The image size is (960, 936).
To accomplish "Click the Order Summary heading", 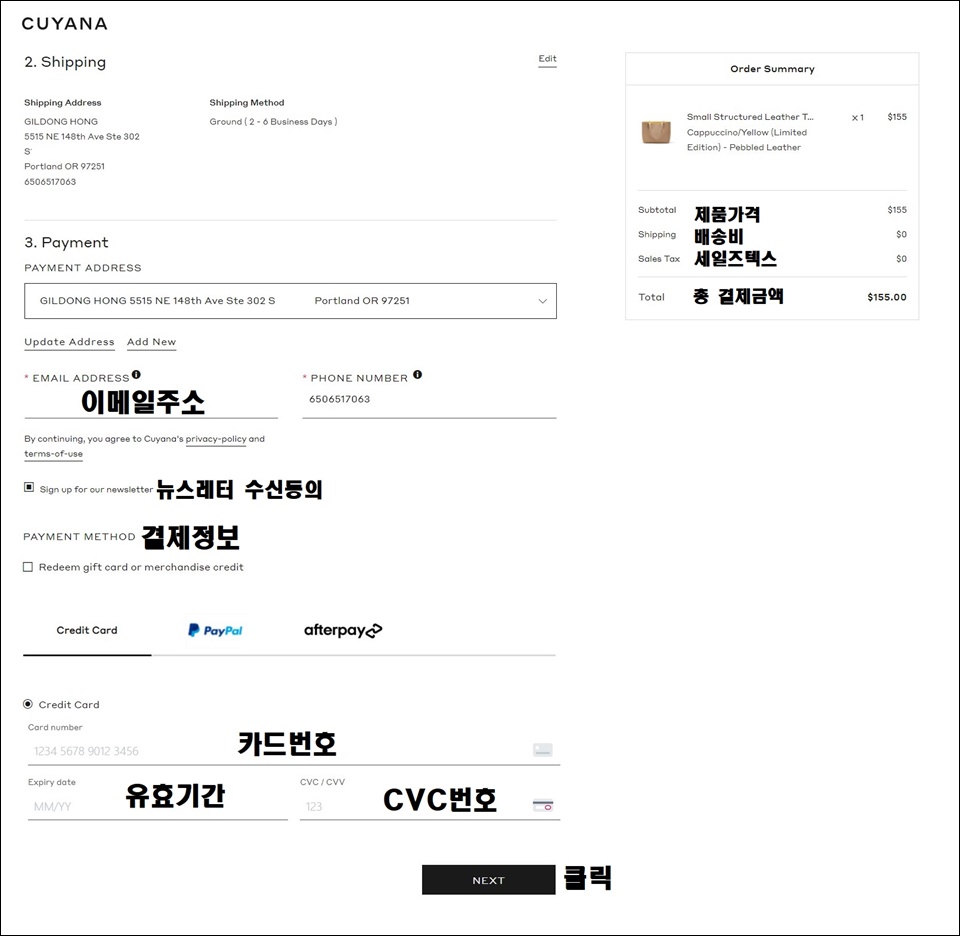I will click(x=772, y=69).
